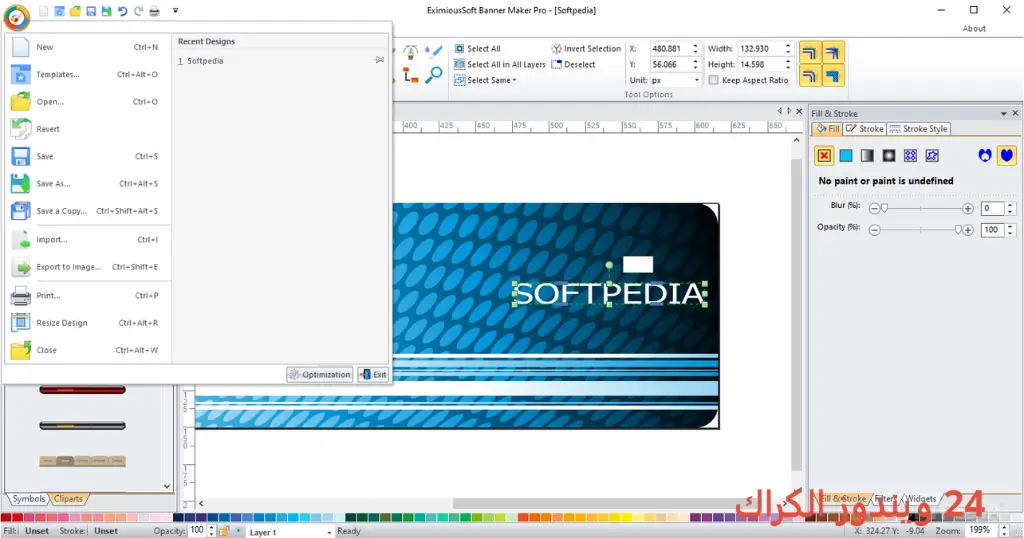Switch to the Symbols tab
1024x538 pixels.
coord(29,499)
